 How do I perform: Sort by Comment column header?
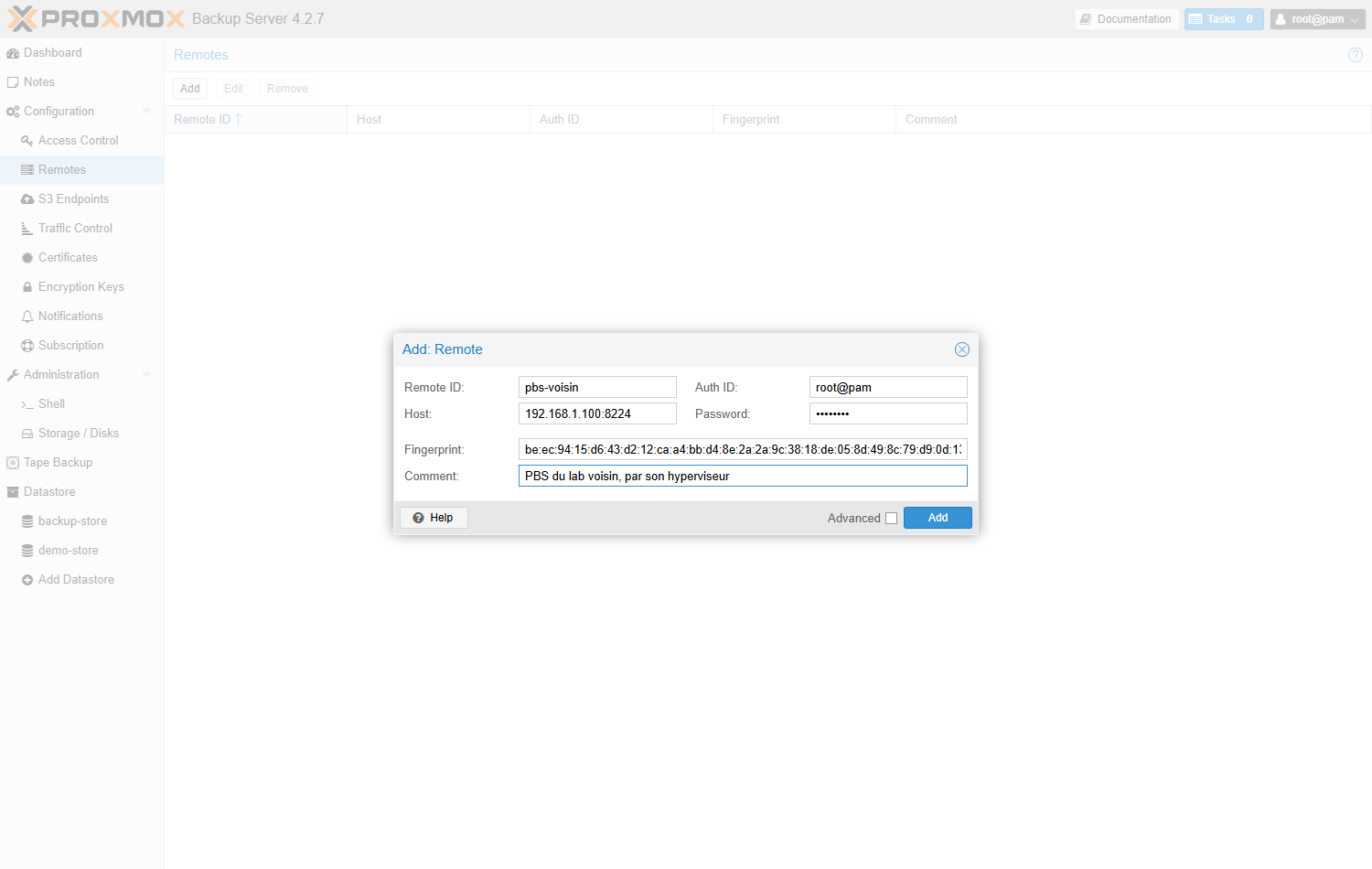(x=1134, y=120)
